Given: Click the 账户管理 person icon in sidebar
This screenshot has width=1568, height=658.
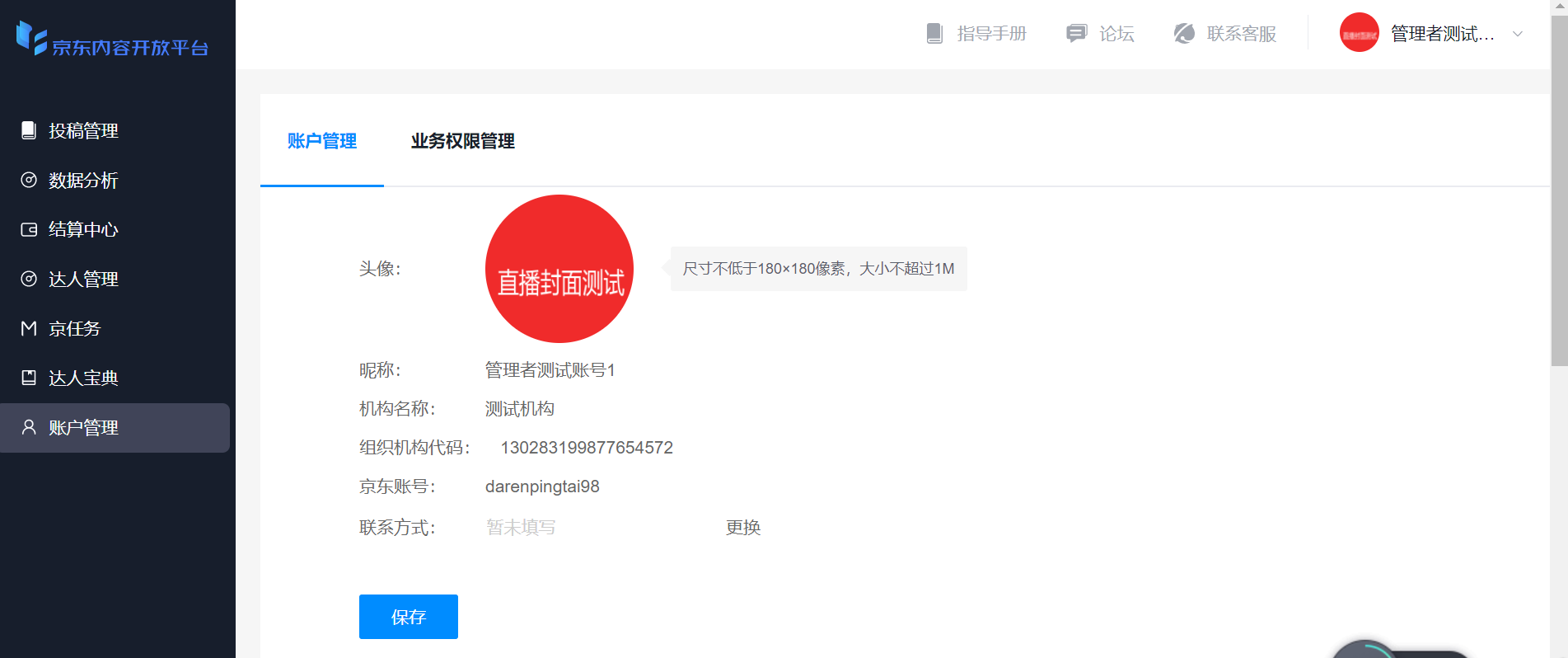Looking at the screenshot, I should (29, 427).
